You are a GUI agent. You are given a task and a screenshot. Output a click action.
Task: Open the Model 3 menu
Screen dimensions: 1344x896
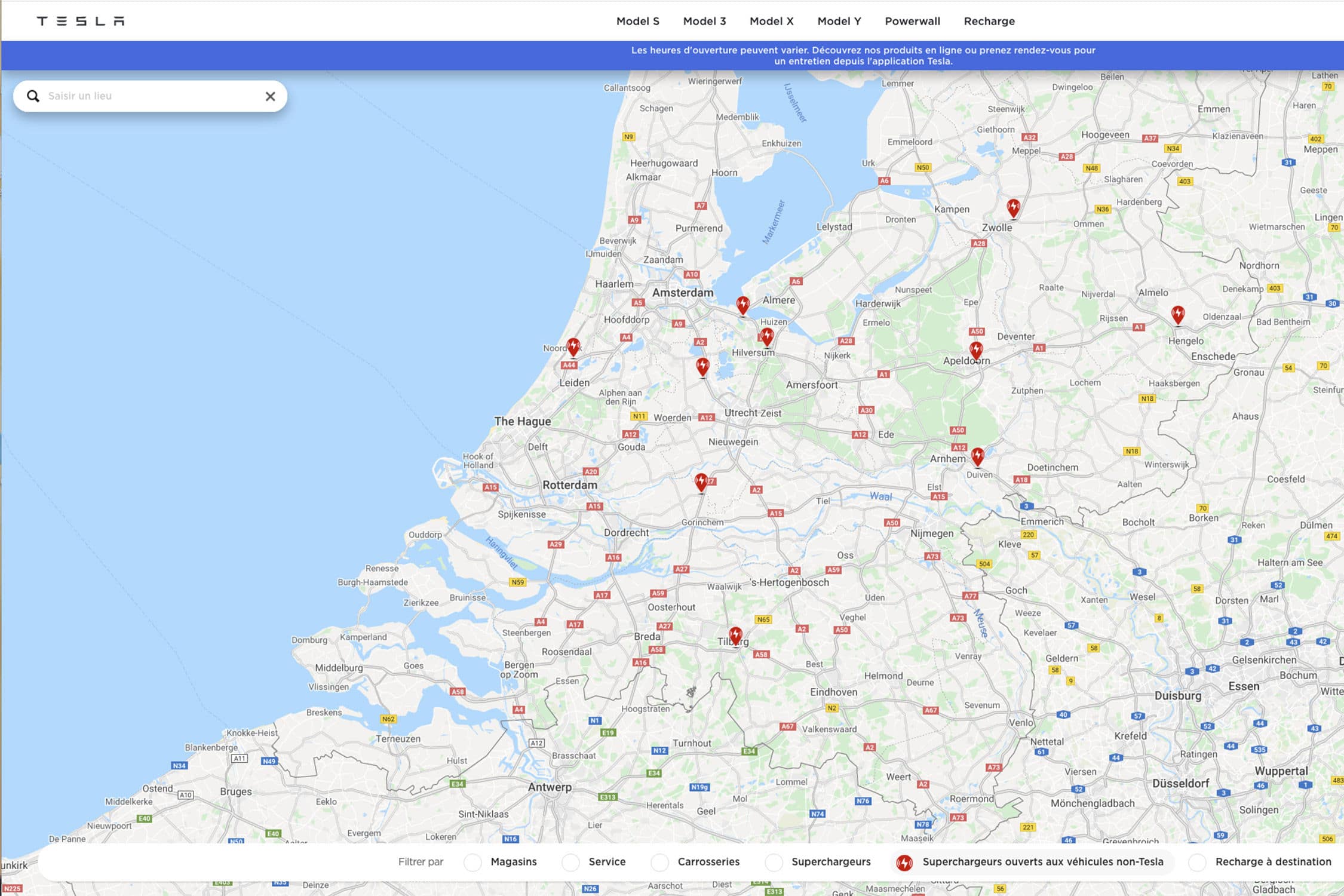(x=704, y=21)
